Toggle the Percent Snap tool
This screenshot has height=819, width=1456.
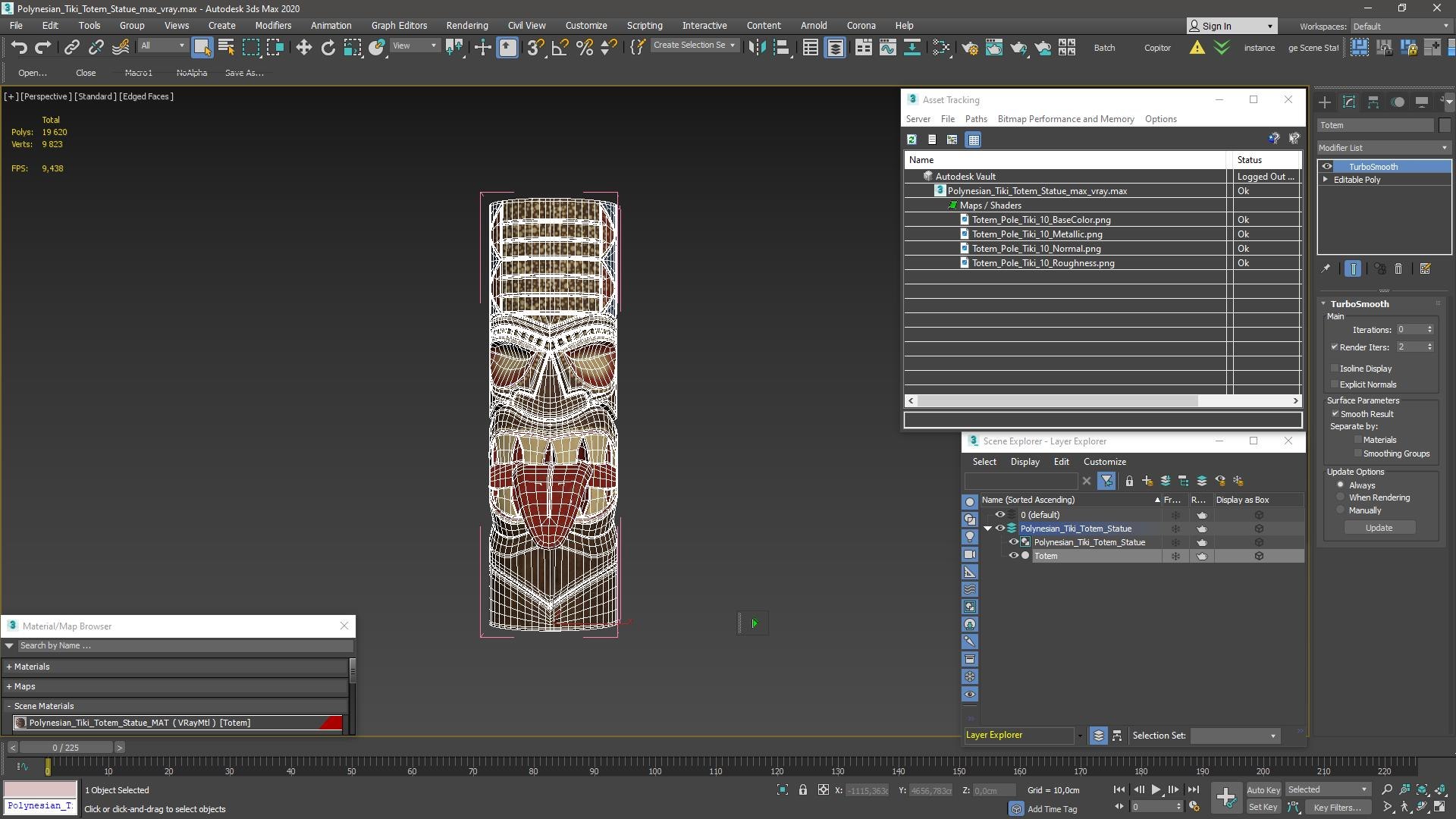tap(585, 48)
